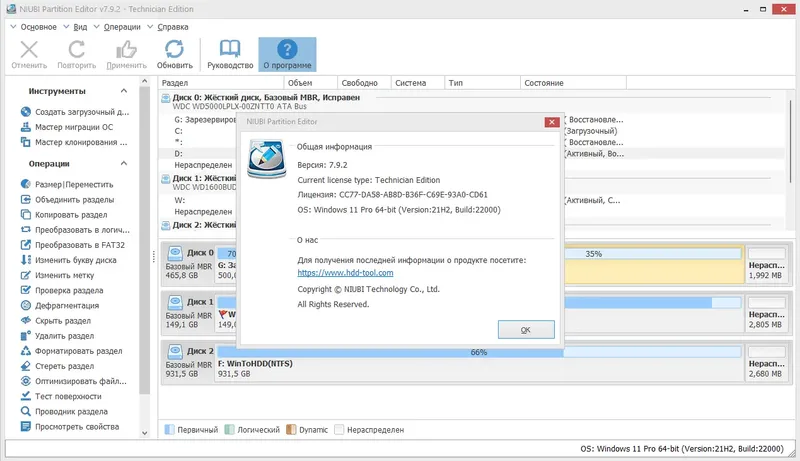This screenshot has height=461, width=800.
Task: Collapse the Операции section chevron
Action: (x=123, y=163)
